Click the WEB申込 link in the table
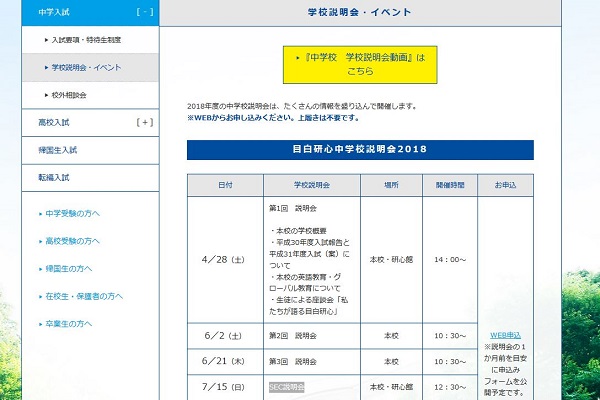The image size is (600, 400). (505, 334)
